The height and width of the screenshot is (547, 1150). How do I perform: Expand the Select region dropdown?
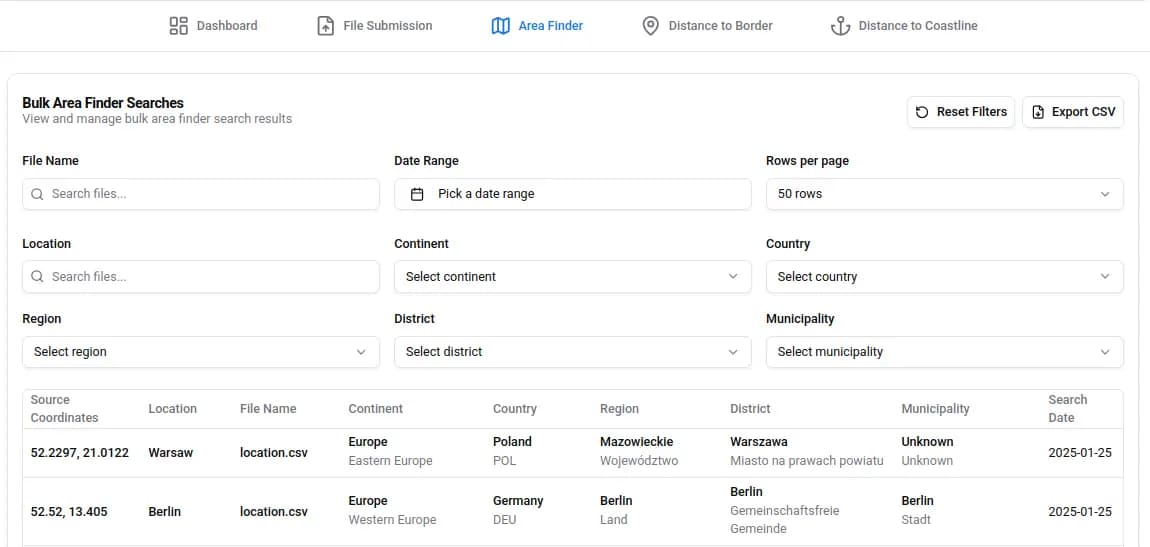pos(200,352)
